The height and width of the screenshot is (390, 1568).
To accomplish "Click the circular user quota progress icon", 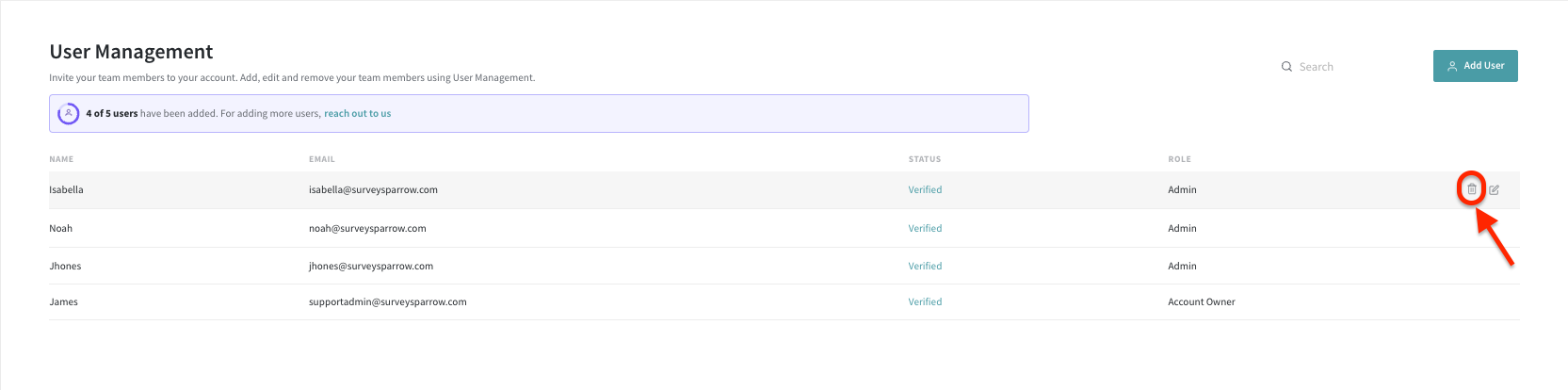I will coord(69,113).
